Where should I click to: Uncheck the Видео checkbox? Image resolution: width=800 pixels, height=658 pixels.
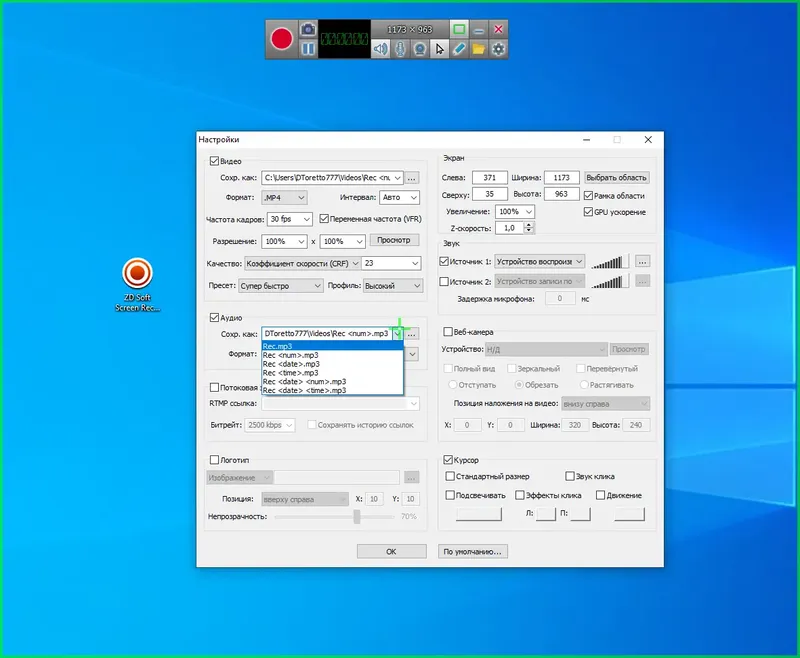point(214,161)
